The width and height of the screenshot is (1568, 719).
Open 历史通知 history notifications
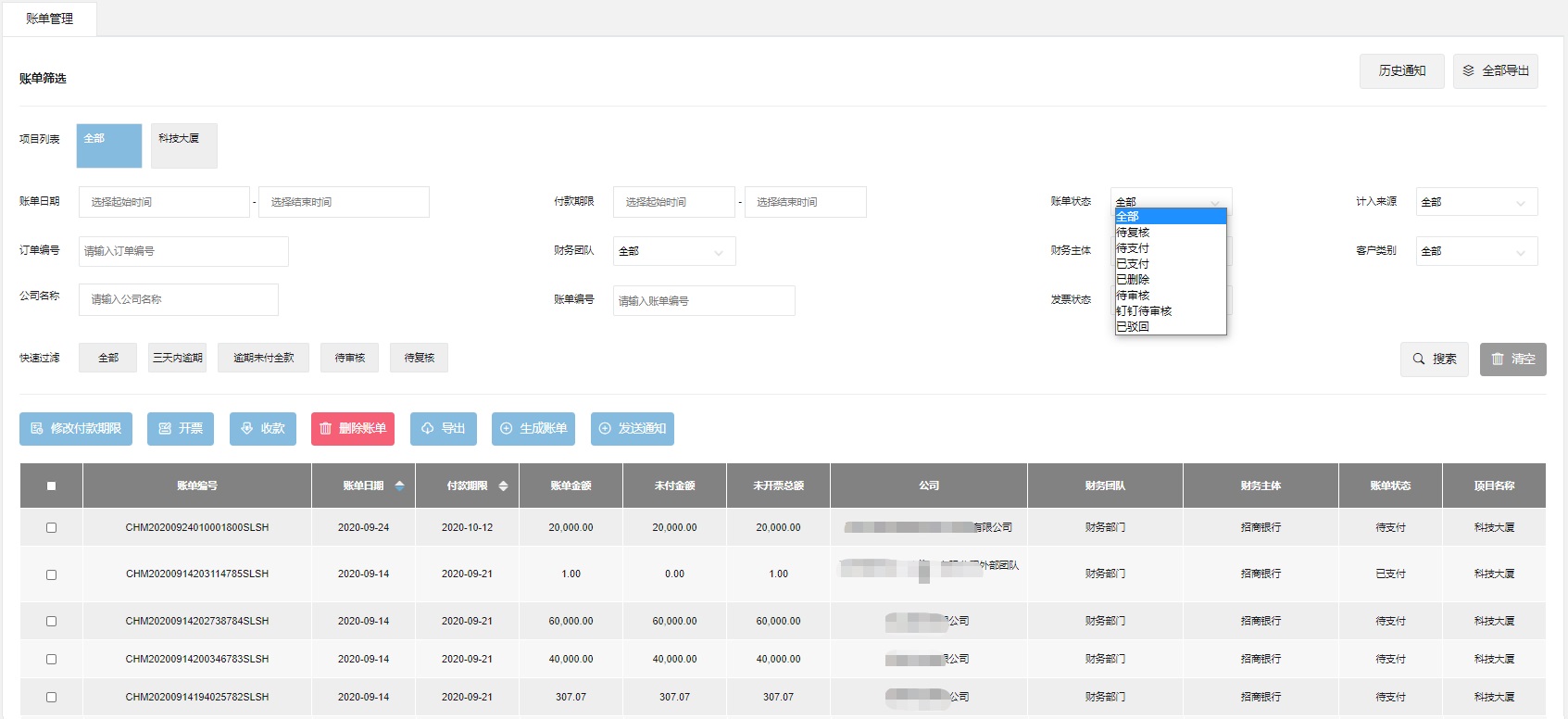coord(1401,70)
